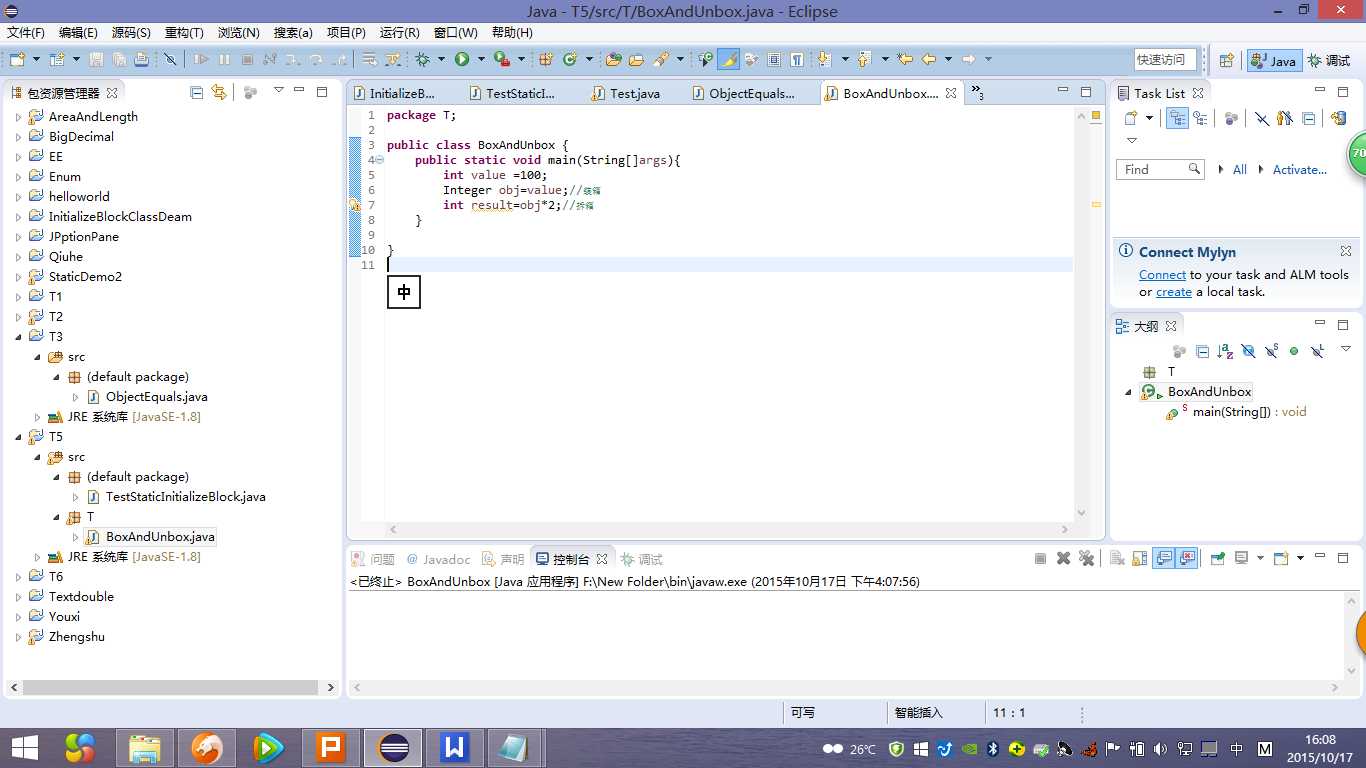Click Open Console icon in console toolbar
Viewport: 1366px width, 768px height.
click(x=1280, y=559)
